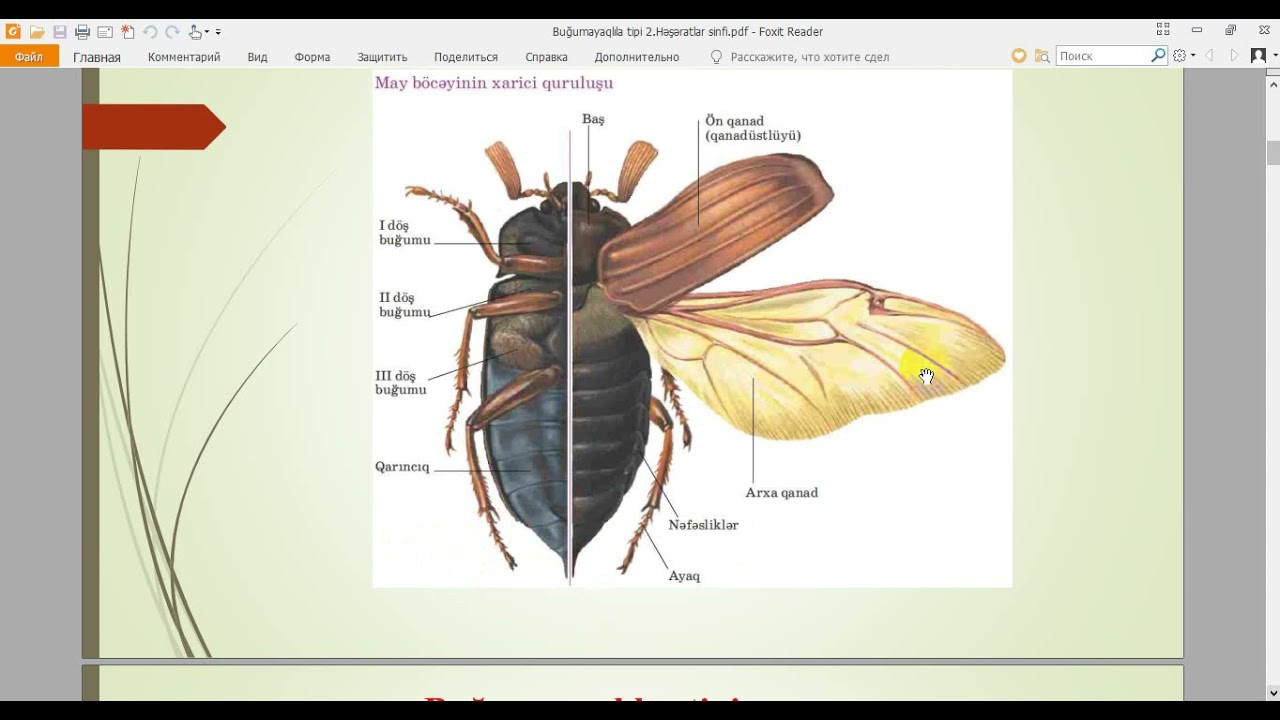Click the vertical scrollbar thumb
Image resolution: width=1280 pixels, height=720 pixels.
[1273, 153]
